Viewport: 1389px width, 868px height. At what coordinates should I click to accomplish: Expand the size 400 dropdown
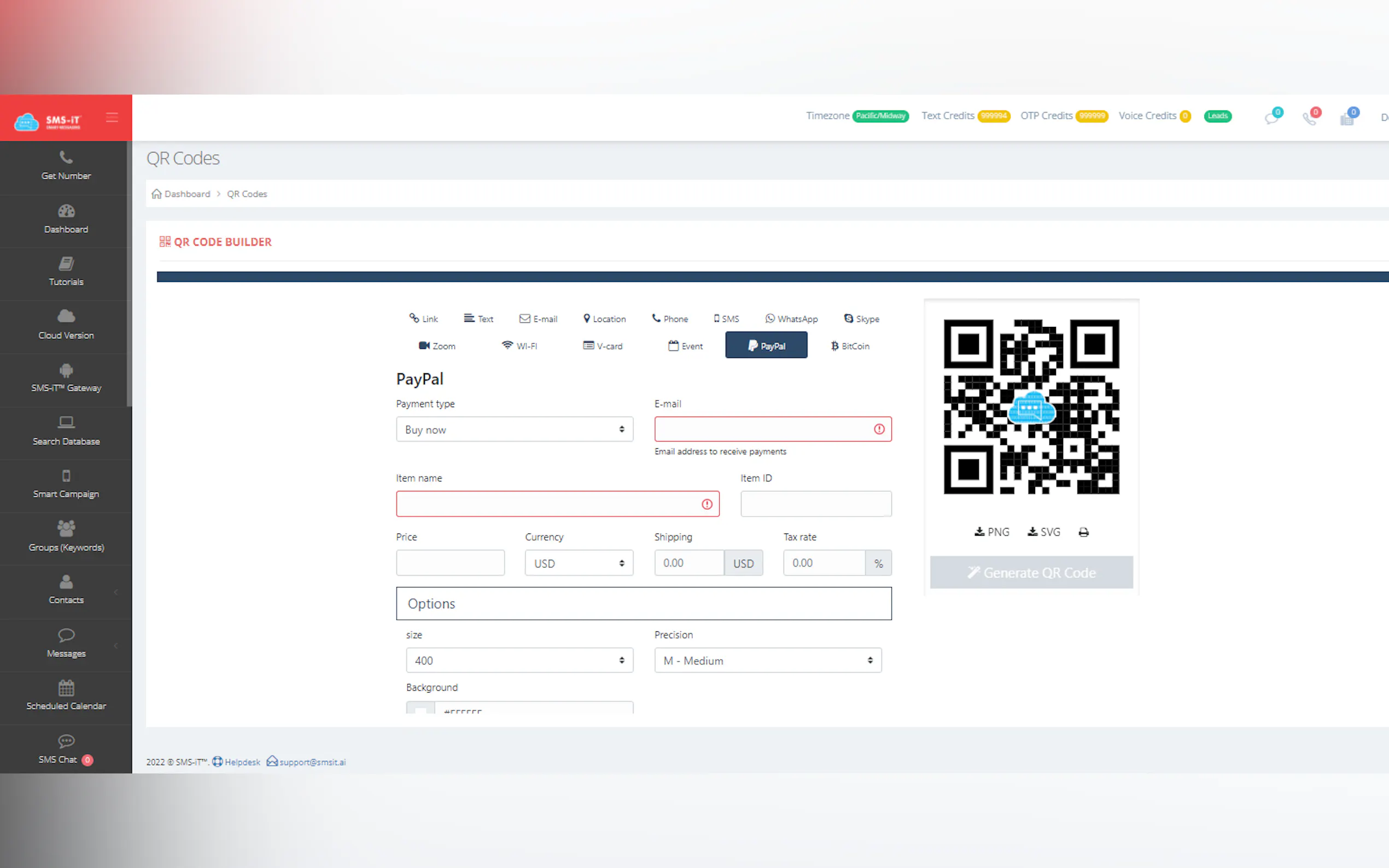coord(518,660)
